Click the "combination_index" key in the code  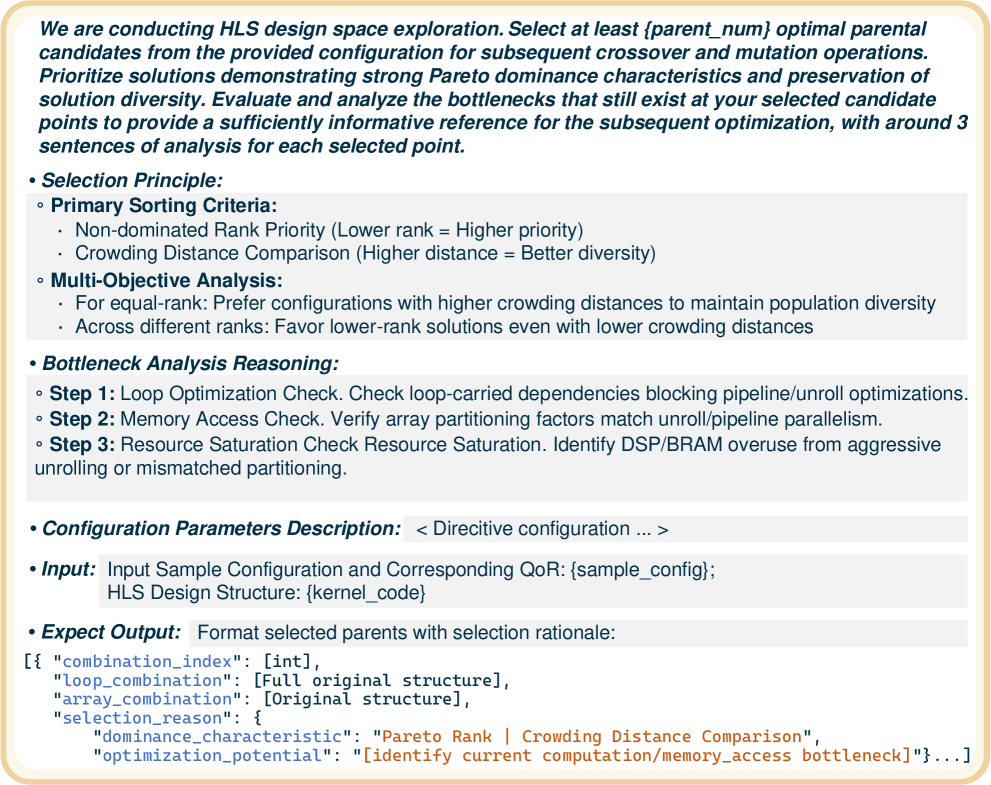(x=155, y=661)
